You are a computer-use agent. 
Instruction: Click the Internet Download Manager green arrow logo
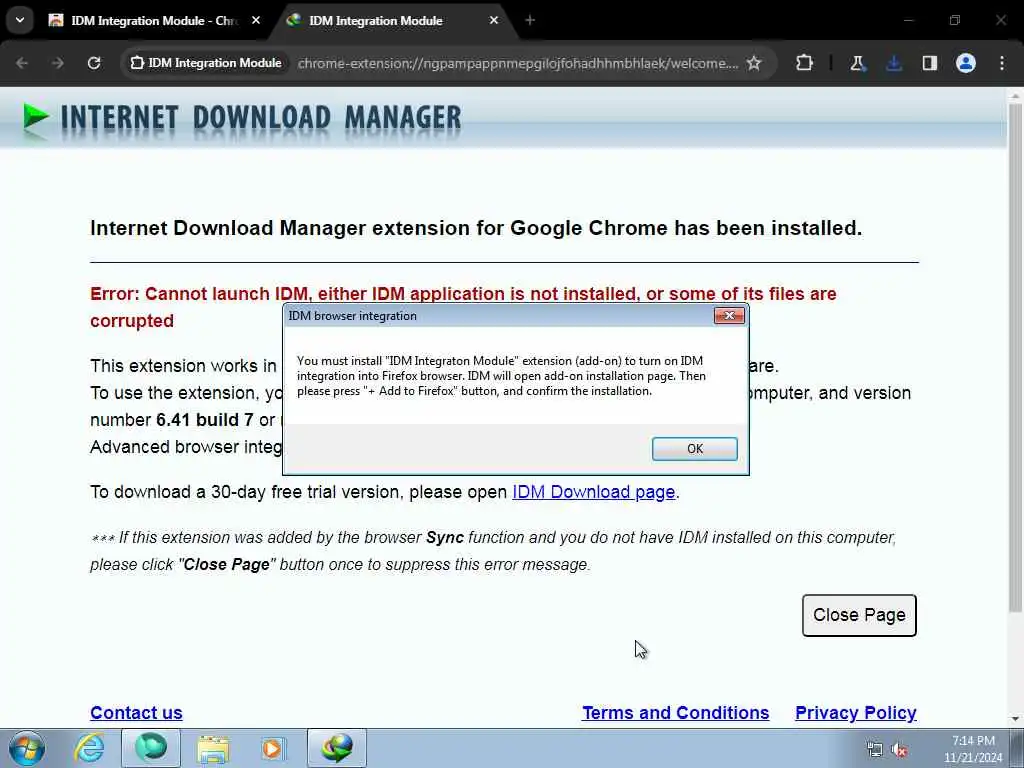[36, 119]
